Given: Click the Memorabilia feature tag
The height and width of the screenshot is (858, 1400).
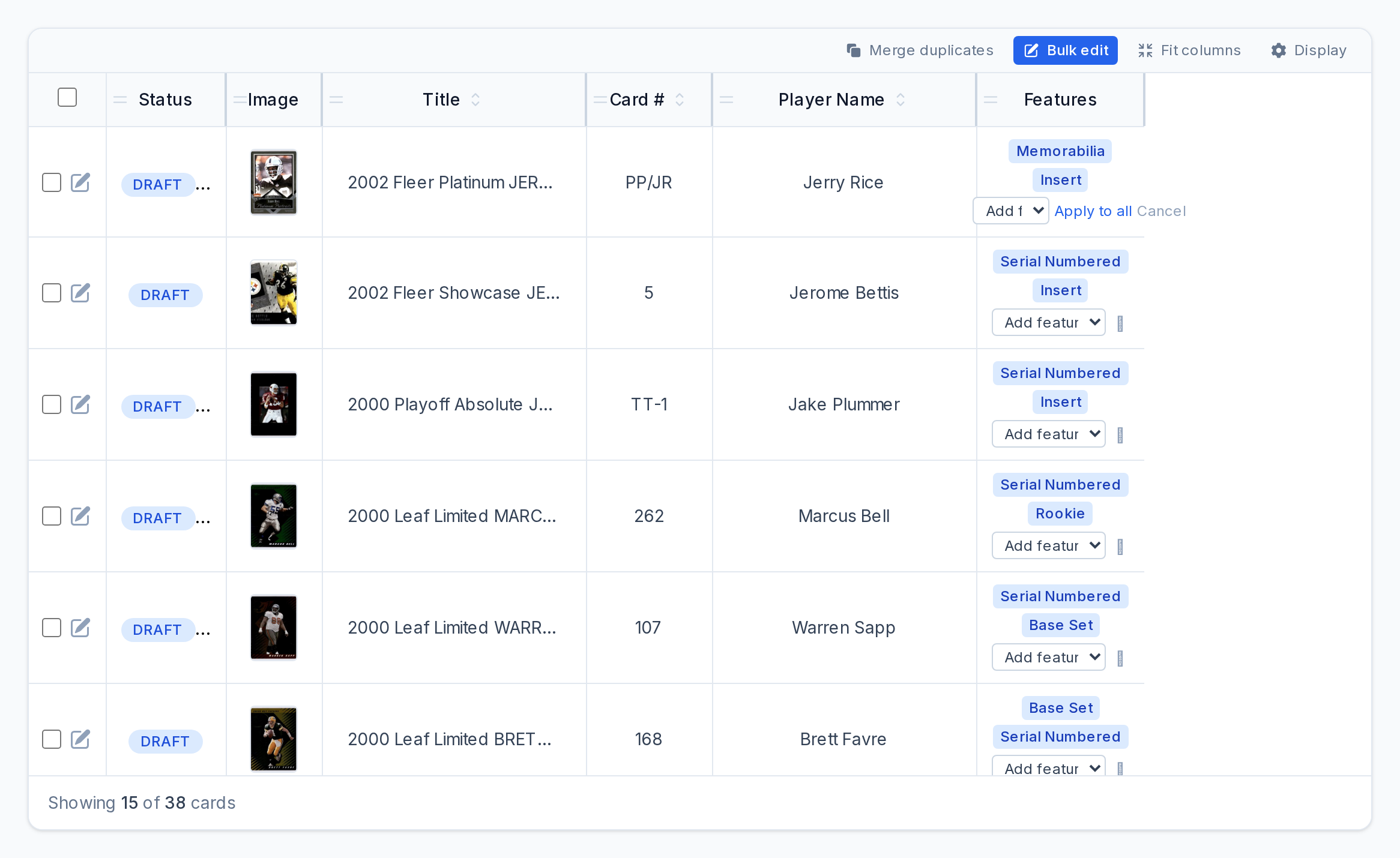Looking at the screenshot, I should tap(1060, 151).
